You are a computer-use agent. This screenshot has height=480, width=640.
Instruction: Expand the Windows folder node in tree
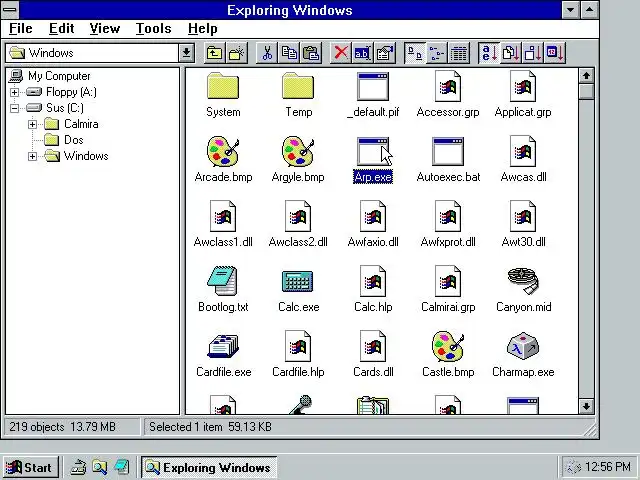(x=32, y=156)
